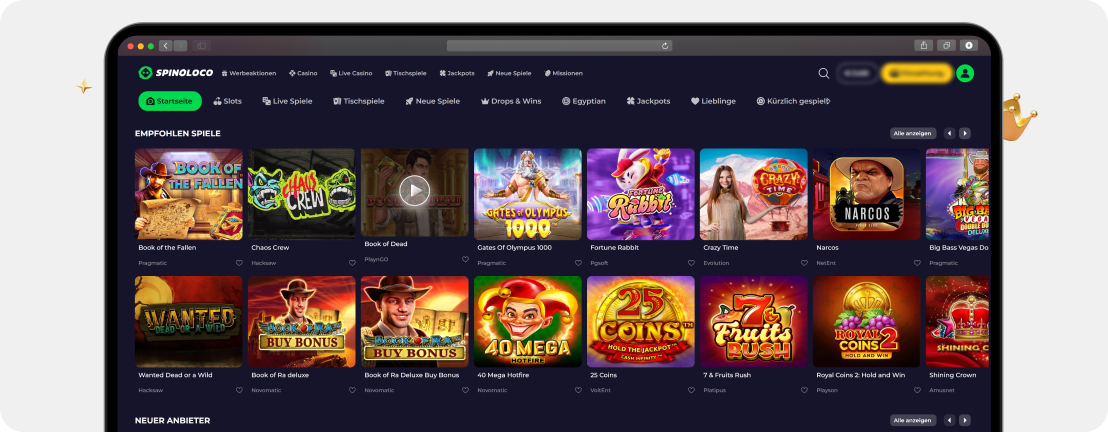The width and height of the screenshot is (1108, 432).
Task: Favorite Book of Ra Deluxe Buy Bonus heart
Action: (x=465, y=390)
